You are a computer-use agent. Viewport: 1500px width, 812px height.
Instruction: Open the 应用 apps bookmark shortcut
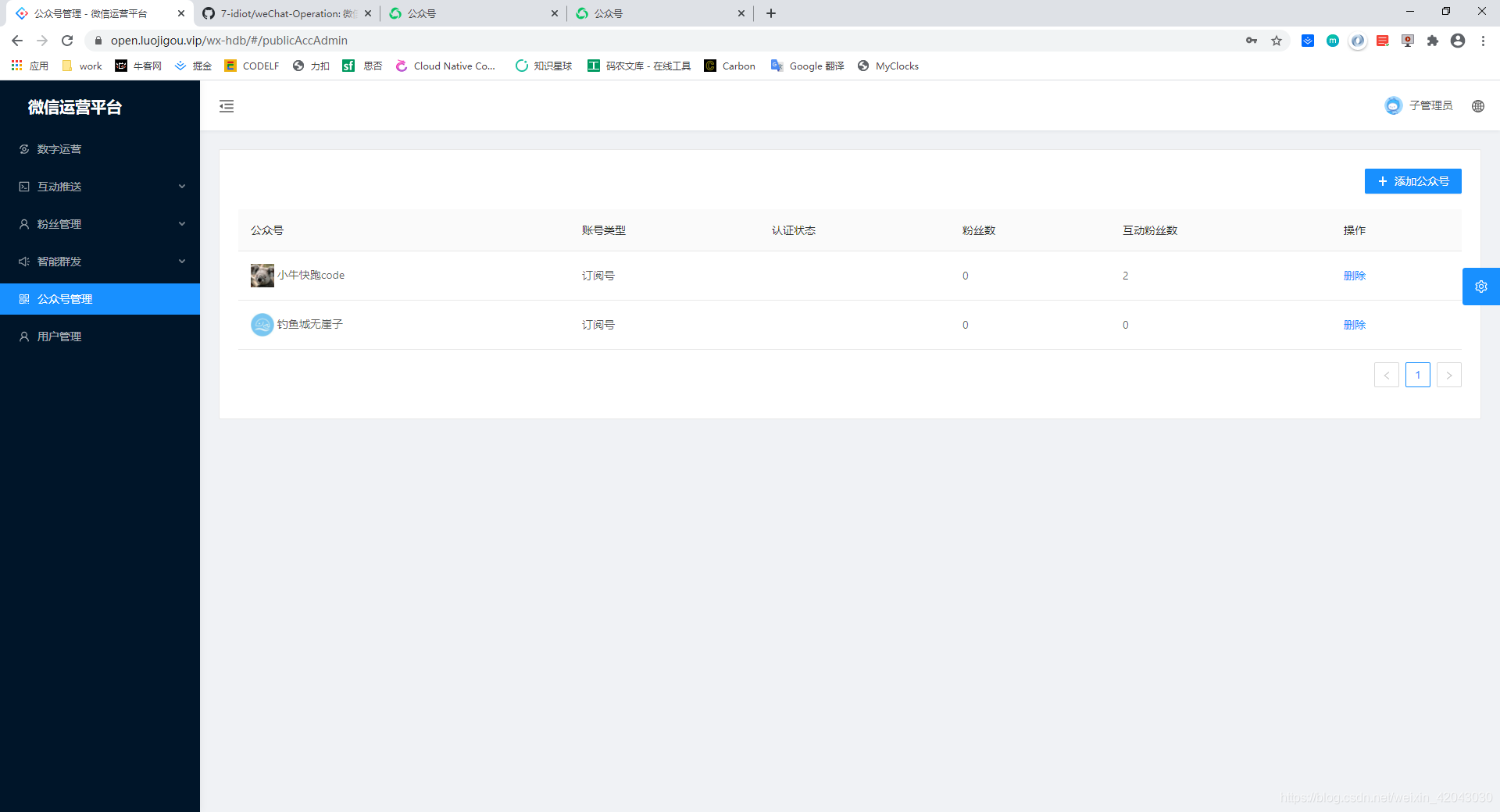pyautogui.click(x=30, y=66)
